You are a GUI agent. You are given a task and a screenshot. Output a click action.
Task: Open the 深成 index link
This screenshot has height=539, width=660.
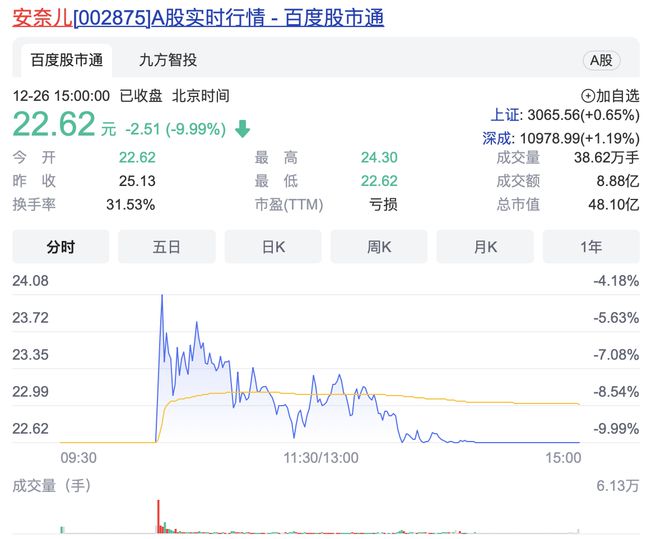click(x=497, y=138)
